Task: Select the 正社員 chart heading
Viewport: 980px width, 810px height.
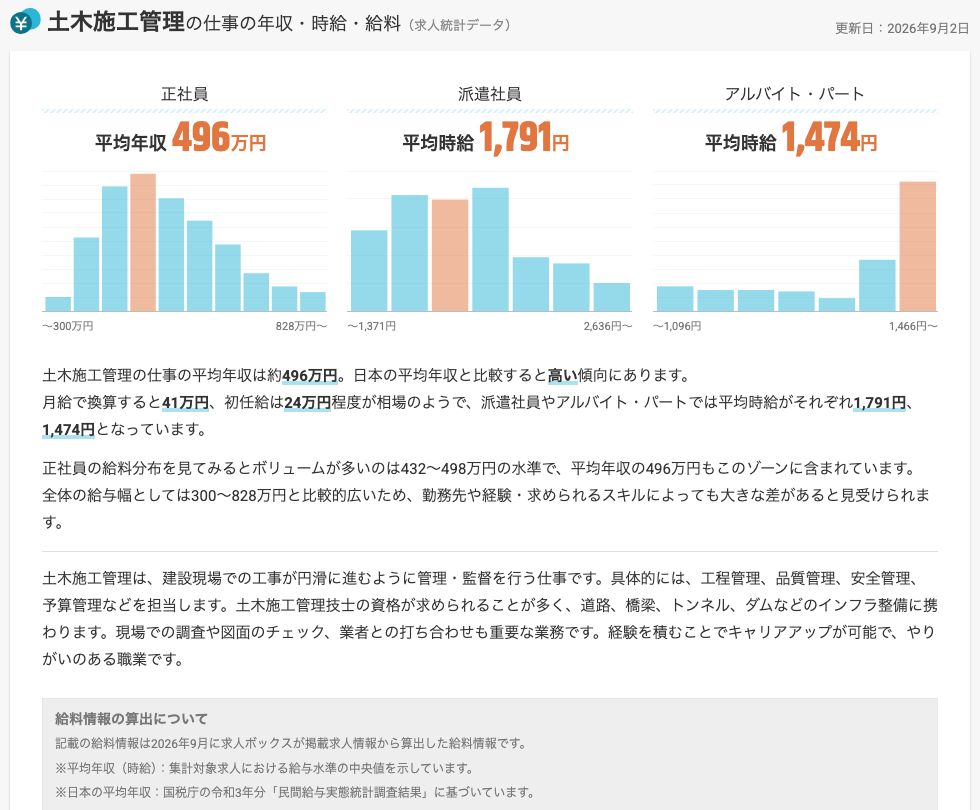Action: click(x=184, y=94)
